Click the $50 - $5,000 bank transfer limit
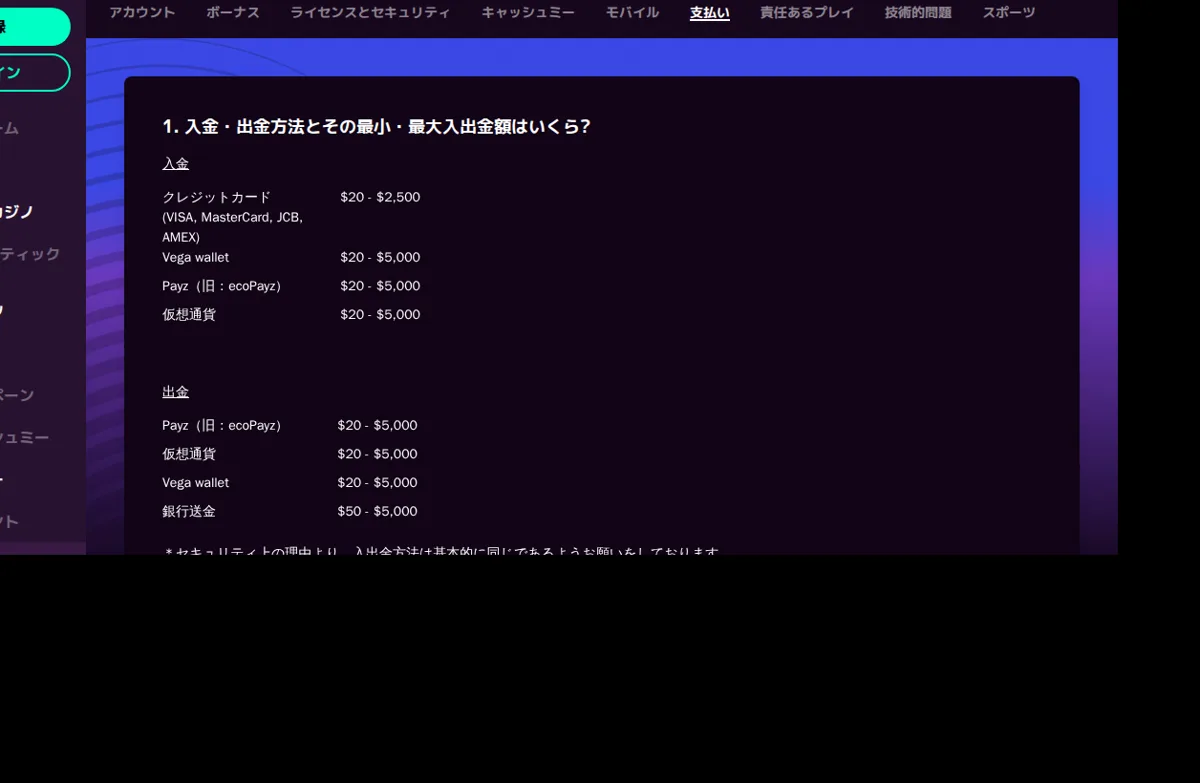This screenshot has height=783, width=1200. [x=377, y=511]
